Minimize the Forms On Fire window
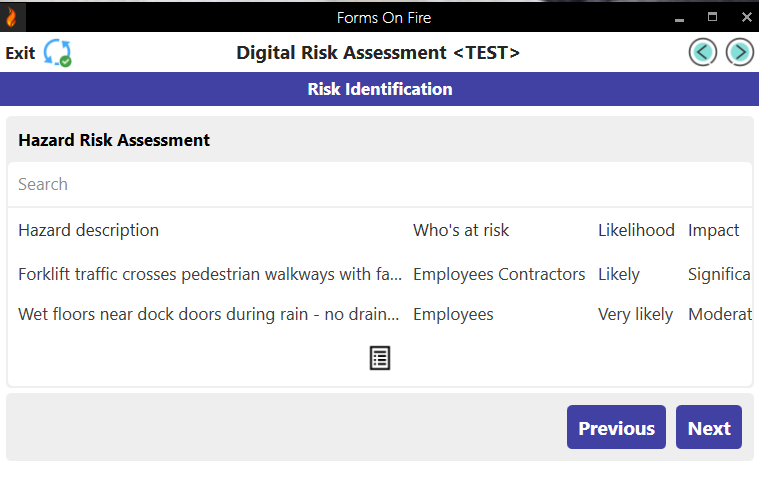Screen dimensions: 759x478 point(679,18)
